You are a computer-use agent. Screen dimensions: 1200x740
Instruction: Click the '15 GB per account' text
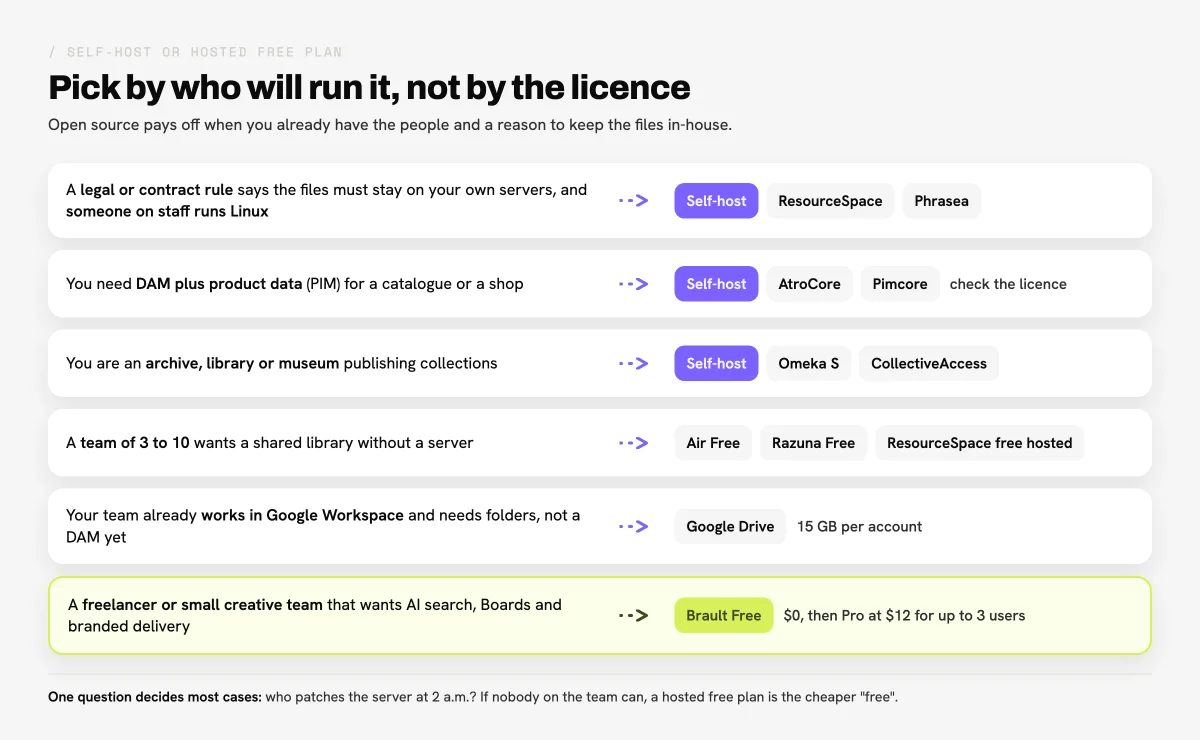(x=859, y=526)
